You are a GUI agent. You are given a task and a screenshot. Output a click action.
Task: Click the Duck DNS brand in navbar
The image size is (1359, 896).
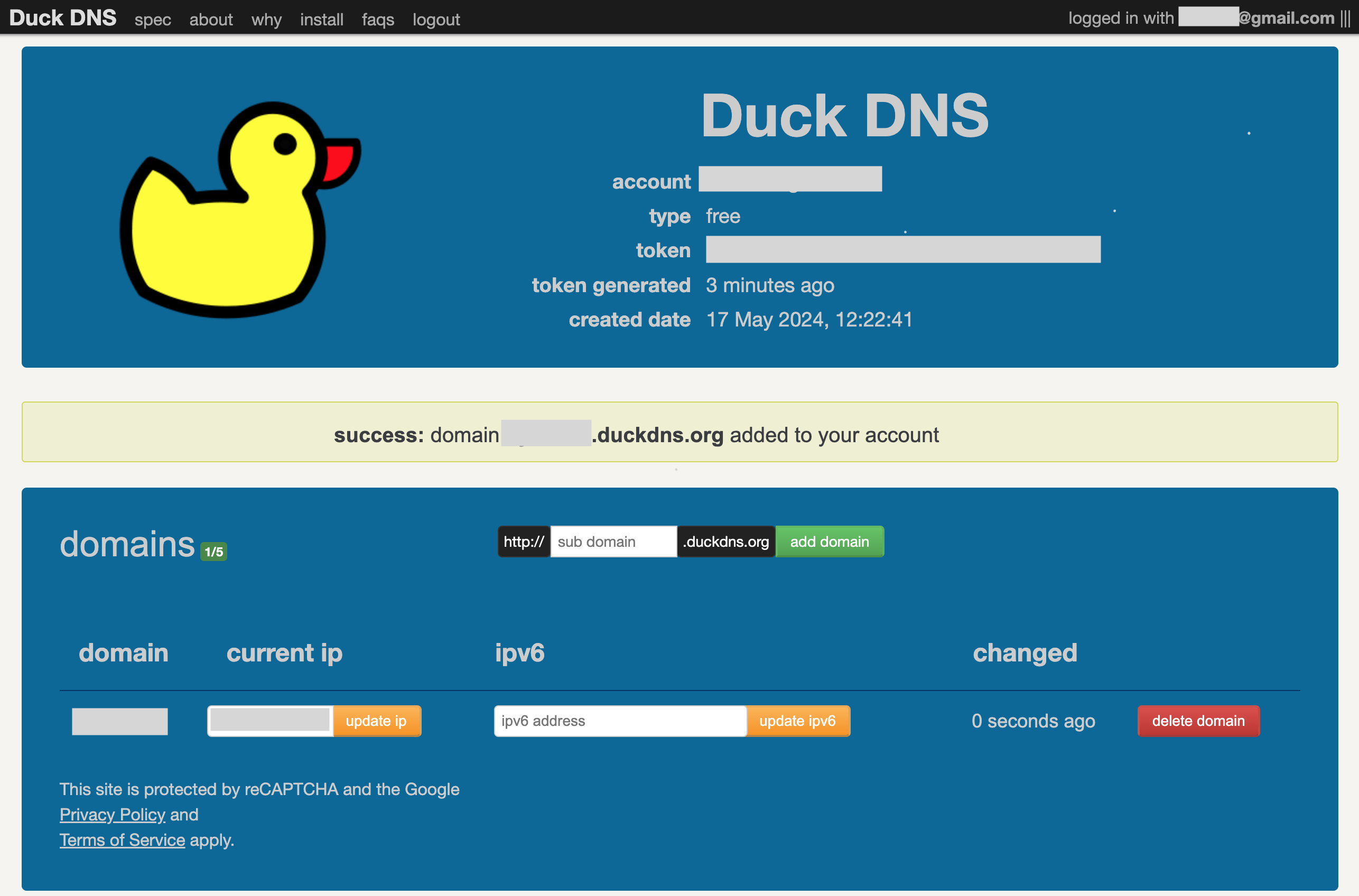tap(63, 18)
